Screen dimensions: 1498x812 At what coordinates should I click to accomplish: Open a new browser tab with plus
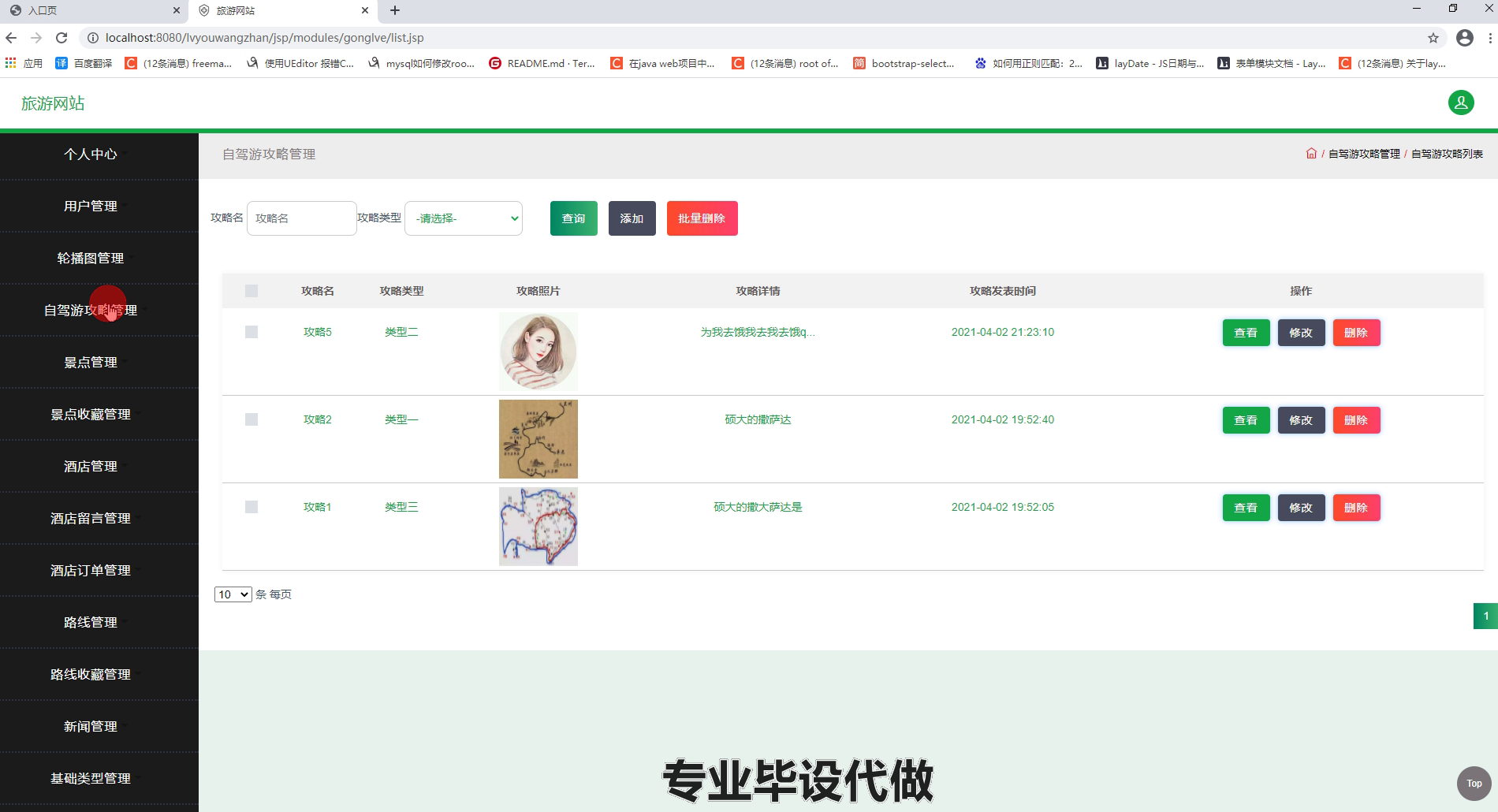pyautogui.click(x=395, y=10)
